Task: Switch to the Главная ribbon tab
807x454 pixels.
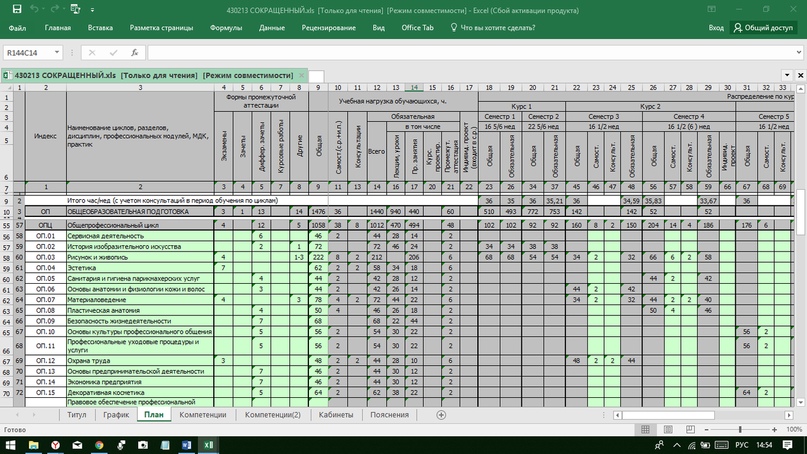Action: pyautogui.click(x=58, y=28)
